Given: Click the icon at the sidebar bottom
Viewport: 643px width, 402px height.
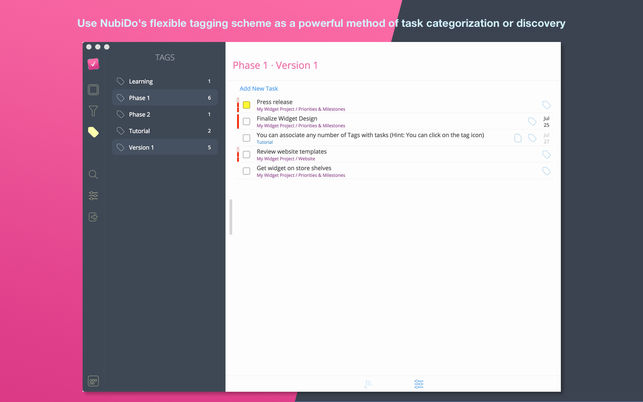Looking at the screenshot, I should [93, 381].
